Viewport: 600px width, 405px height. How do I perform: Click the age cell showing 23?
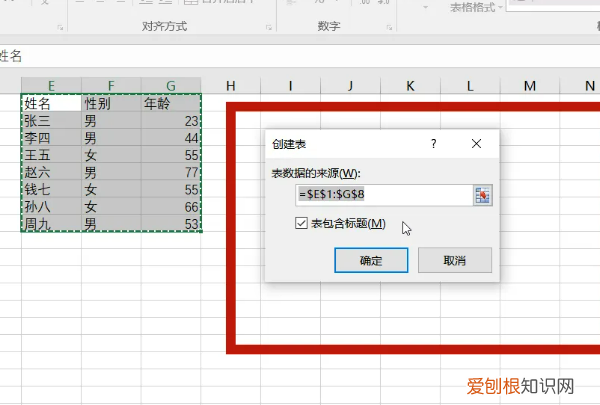pyautogui.click(x=171, y=120)
